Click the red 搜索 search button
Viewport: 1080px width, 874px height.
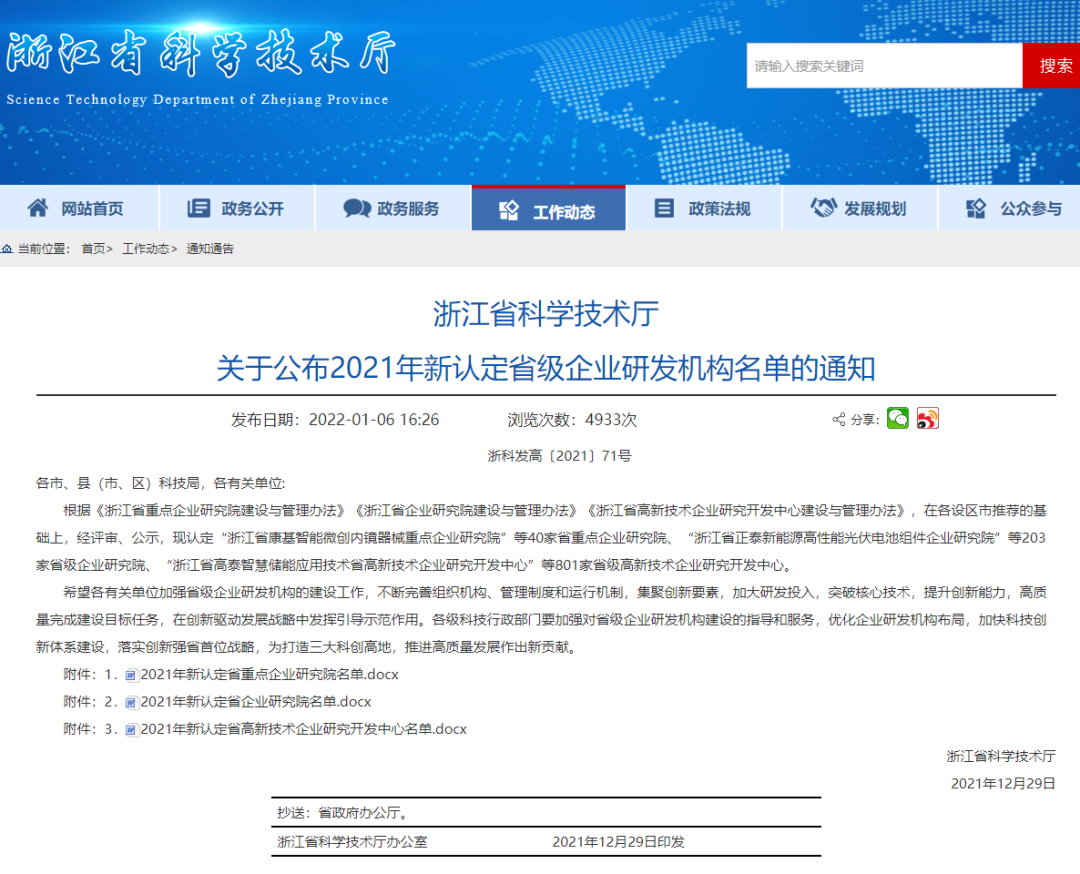(1052, 65)
